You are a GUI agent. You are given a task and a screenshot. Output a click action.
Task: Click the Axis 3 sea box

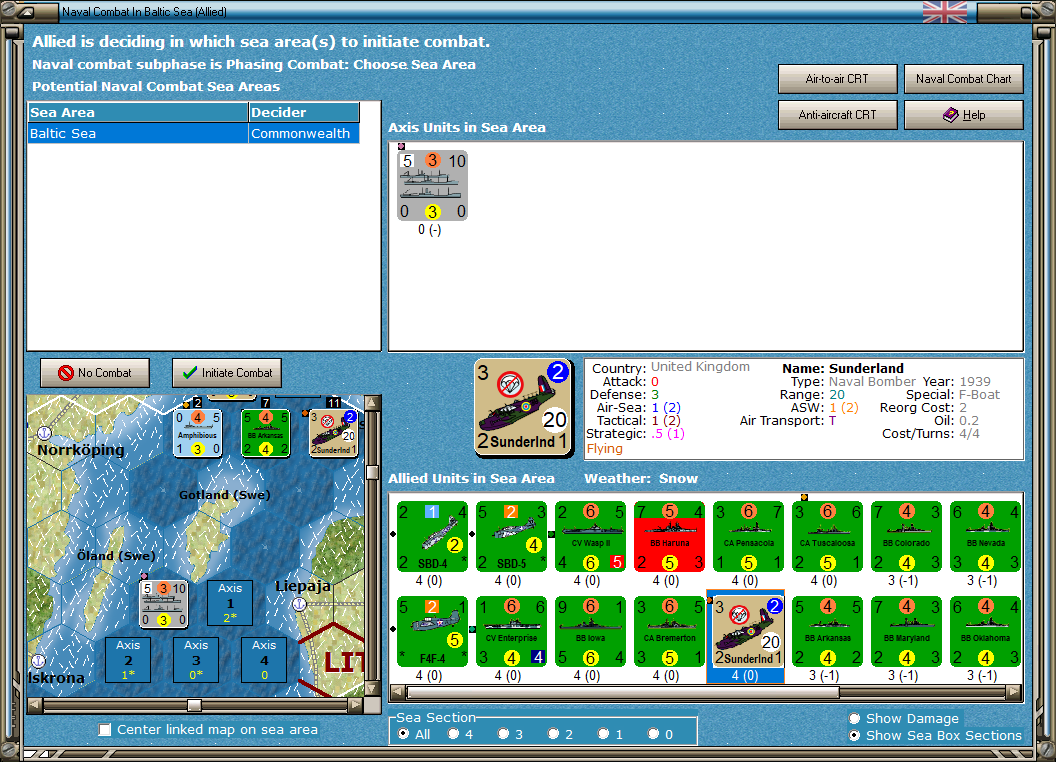tap(196, 660)
